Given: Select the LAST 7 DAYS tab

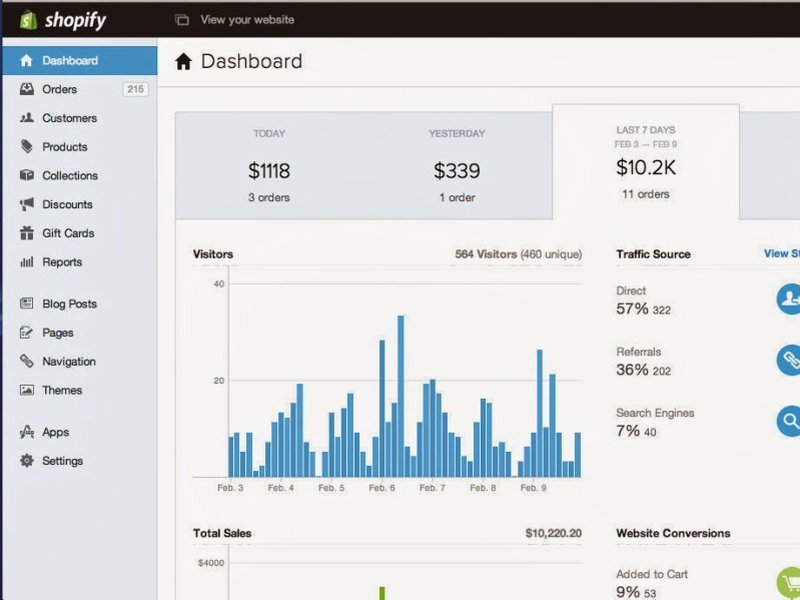Looking at the screenshot, I should pos(645,162).
